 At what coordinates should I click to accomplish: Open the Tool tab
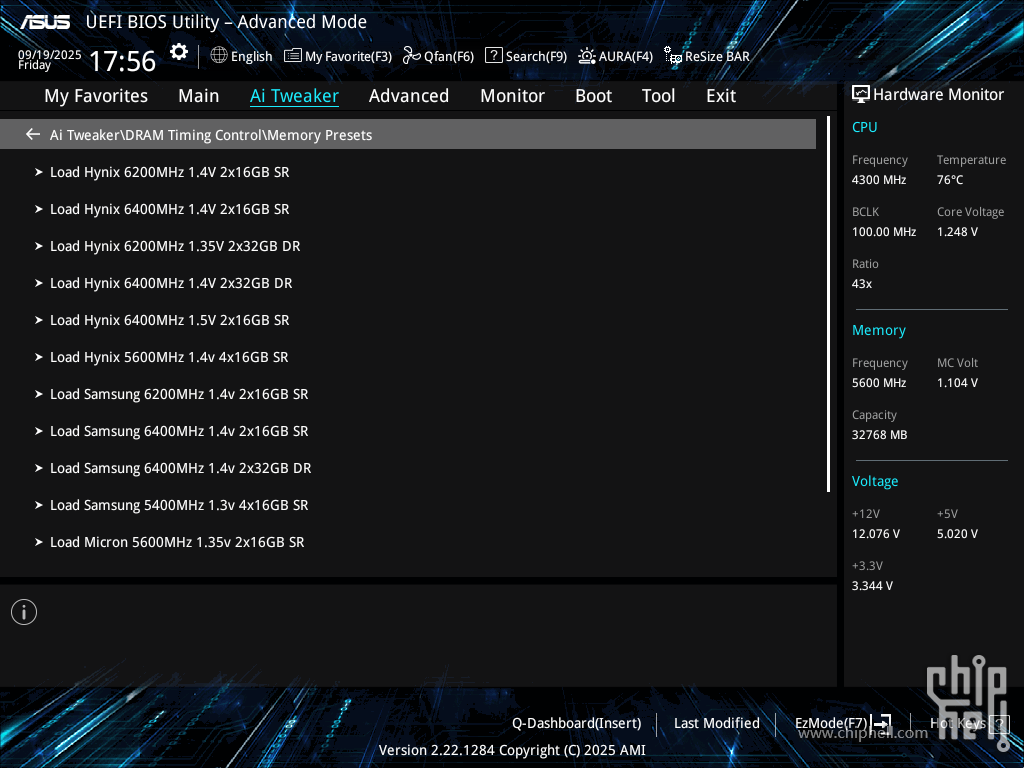[658, 96]
